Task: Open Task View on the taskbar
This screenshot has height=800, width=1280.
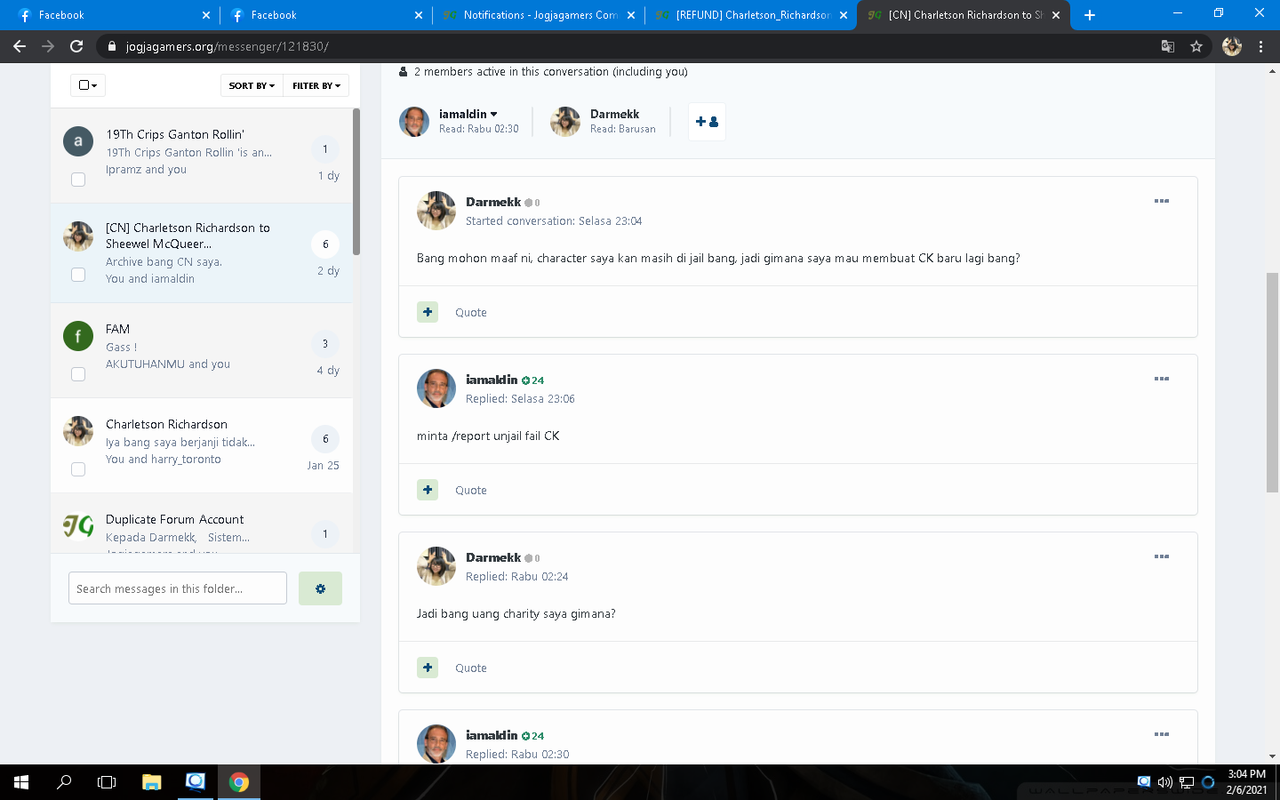Action: [x=107, y=782]
